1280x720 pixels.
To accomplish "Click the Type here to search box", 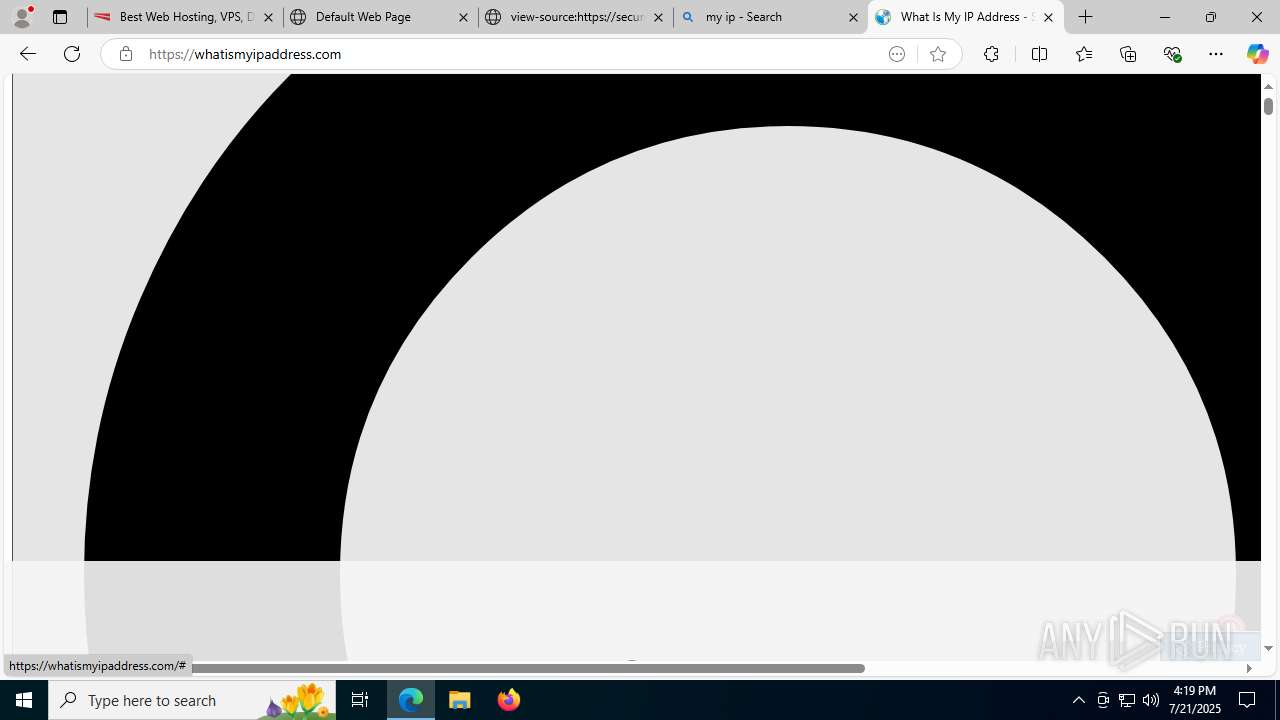I will [192, 700].
